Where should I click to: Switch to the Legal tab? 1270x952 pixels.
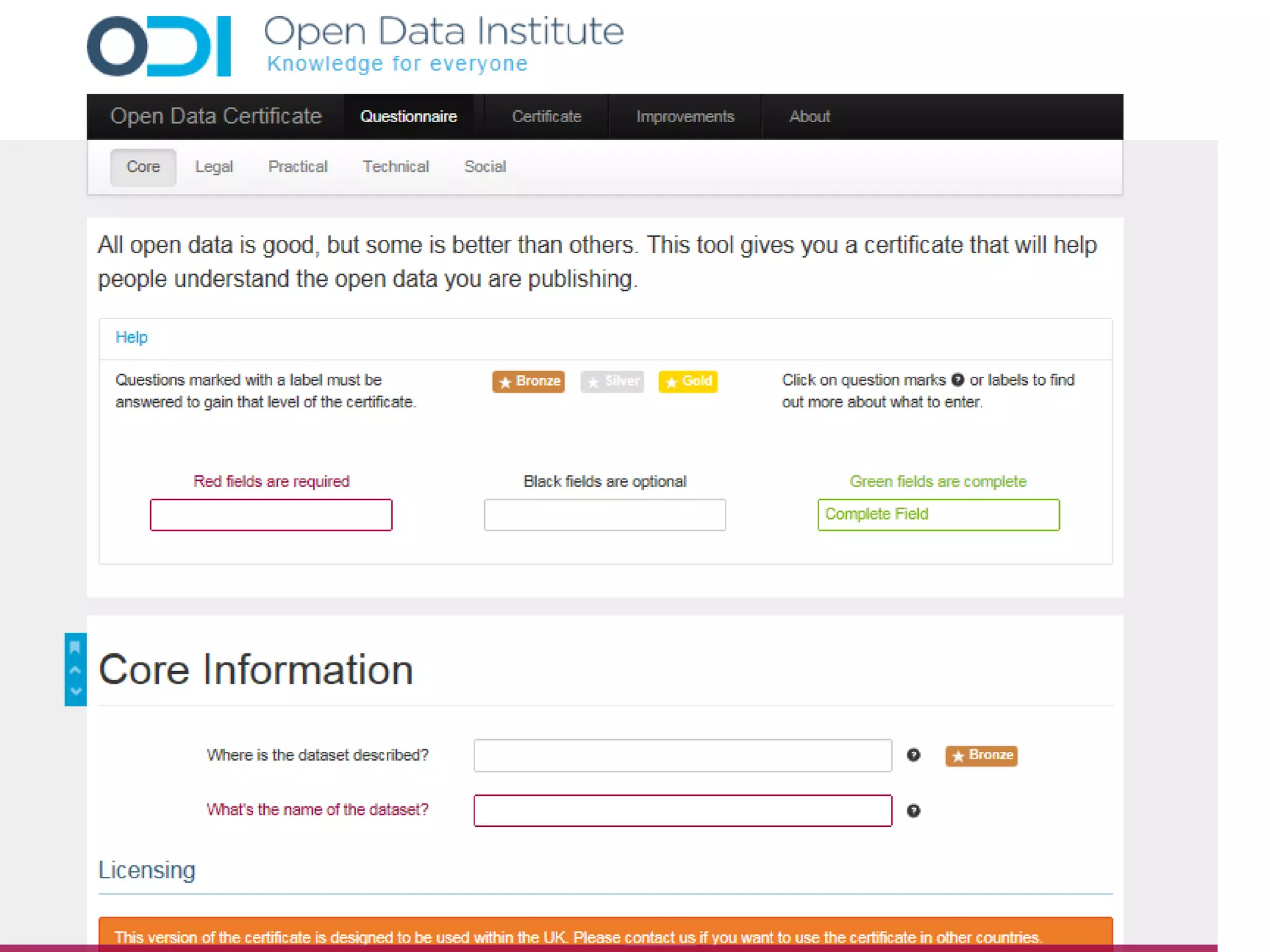click(x=214, y=167)
